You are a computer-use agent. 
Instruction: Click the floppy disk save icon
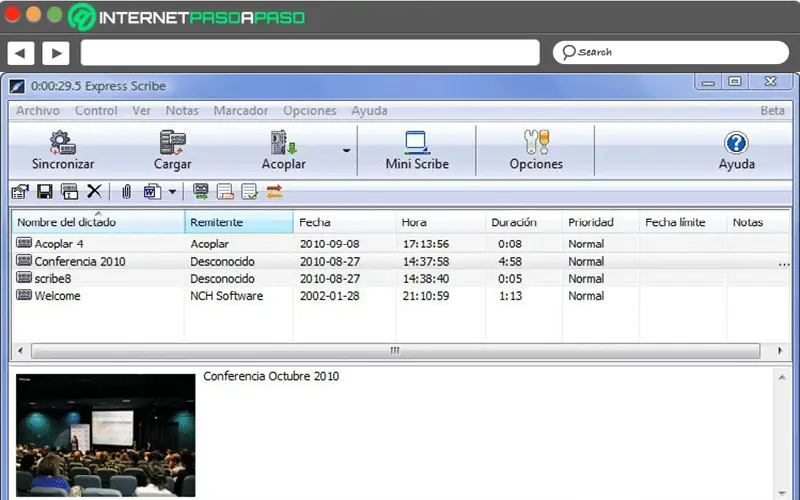[x=45, y=192]
